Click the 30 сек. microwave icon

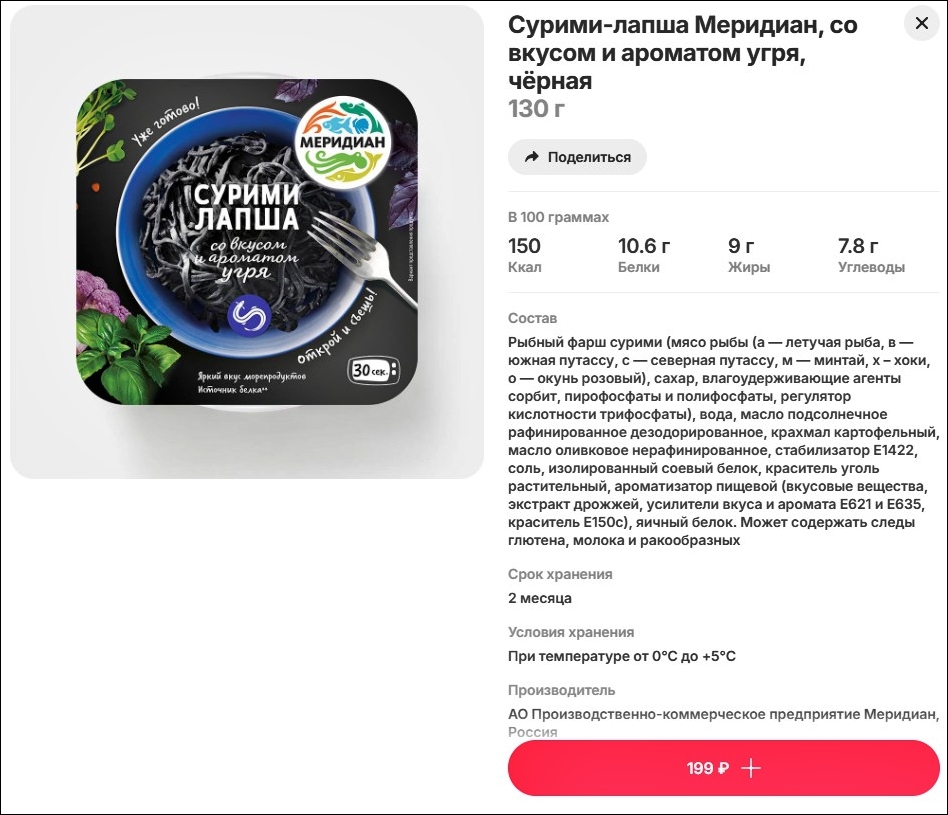375,369
